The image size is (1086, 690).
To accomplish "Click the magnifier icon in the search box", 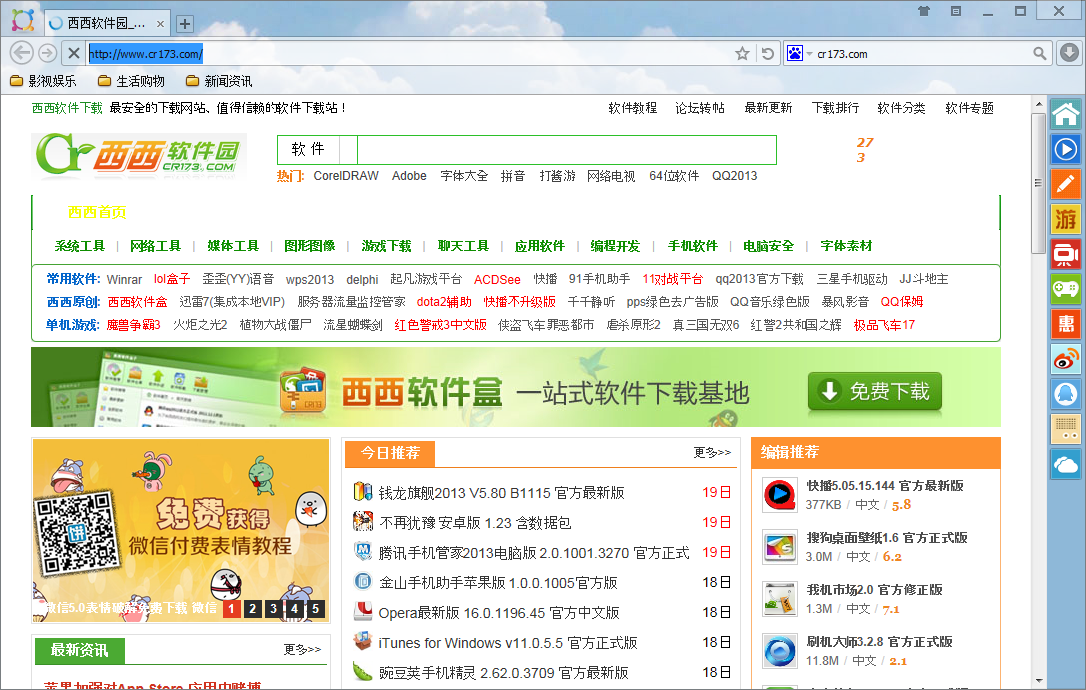I will coord(1040,53).
